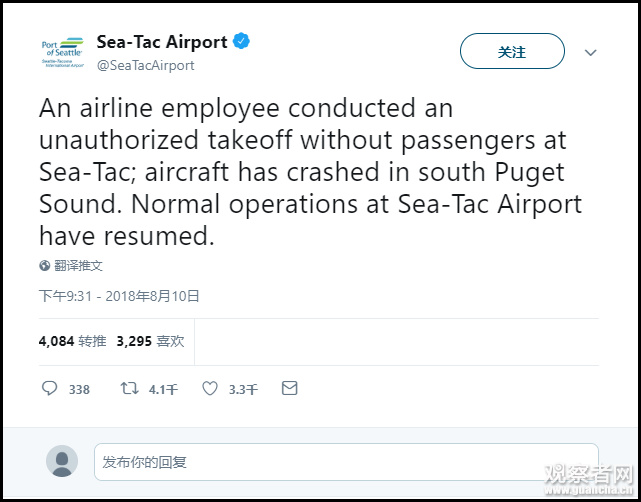Translate the tweet via 翻译推文
This screenshot has height=502, width=641.
coord(78,266)
